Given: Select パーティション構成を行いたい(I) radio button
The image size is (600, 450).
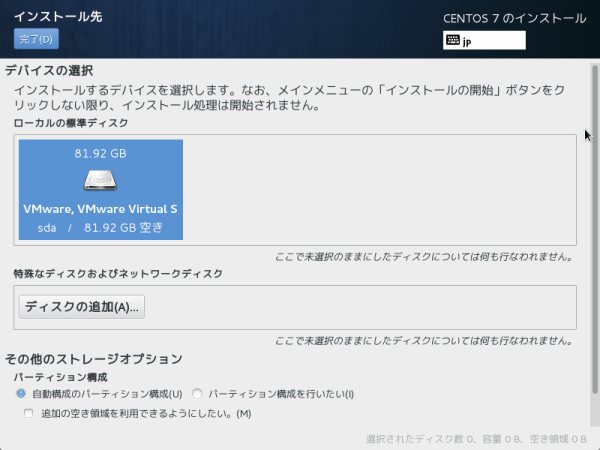Looking at the screenshot, I should click(197, 393).
